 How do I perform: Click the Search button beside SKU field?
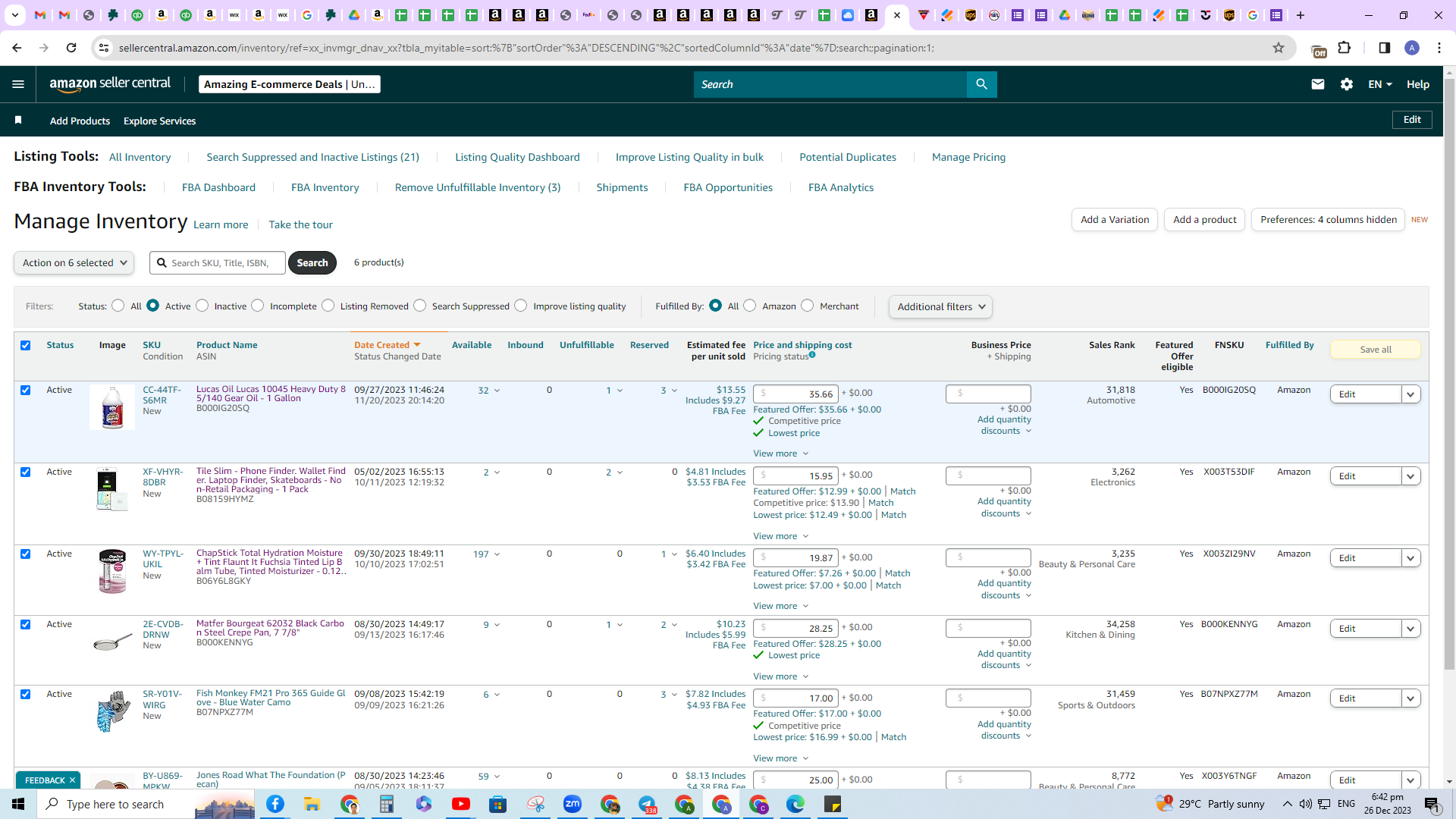coord(312,263)
